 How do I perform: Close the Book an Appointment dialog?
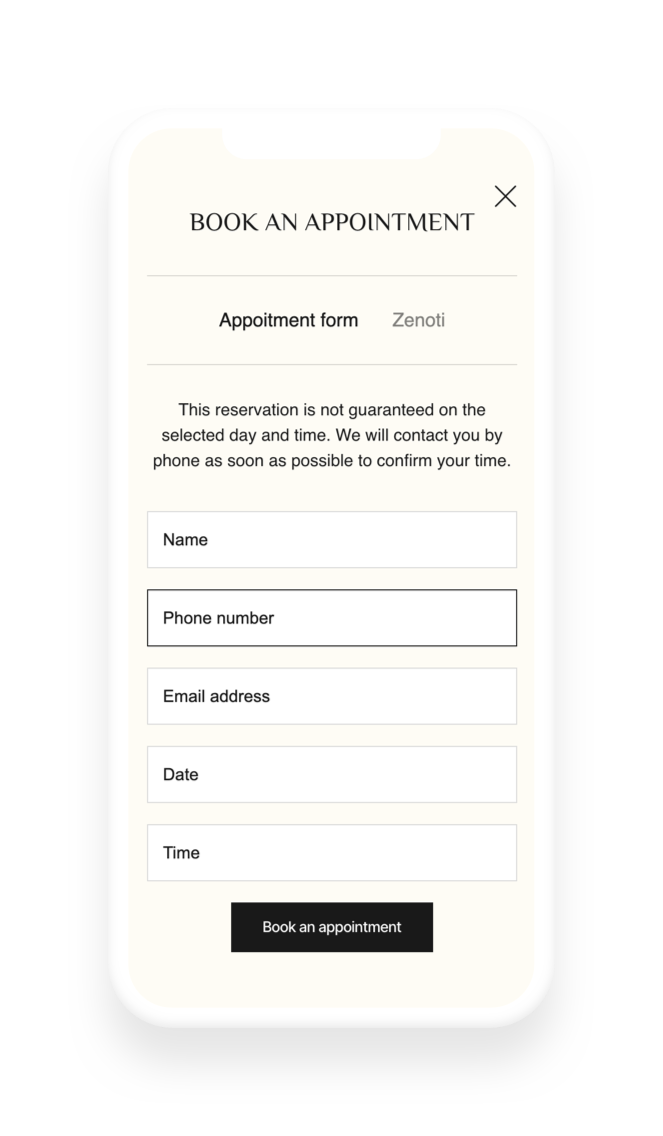pyautogui.click(x=505, y=196)
